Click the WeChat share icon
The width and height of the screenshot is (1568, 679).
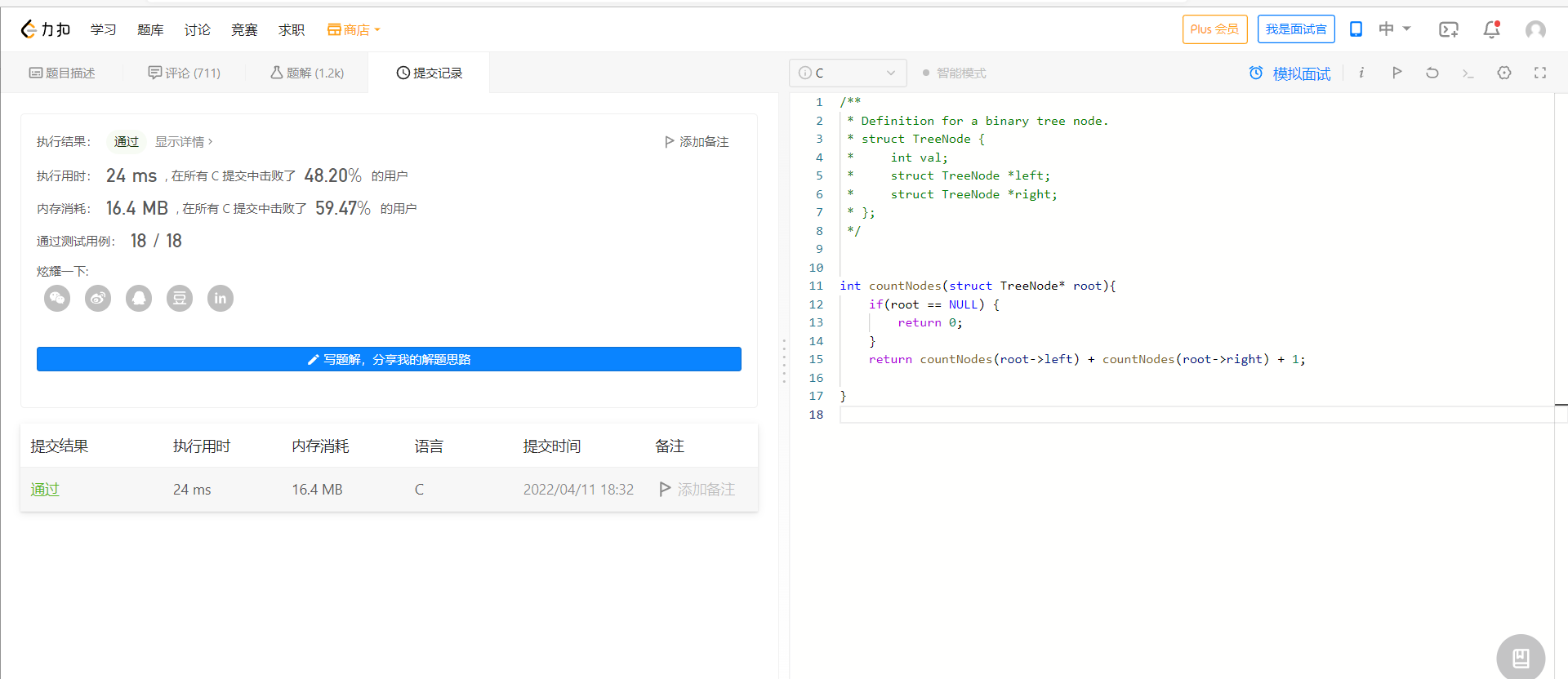(57, 299)
